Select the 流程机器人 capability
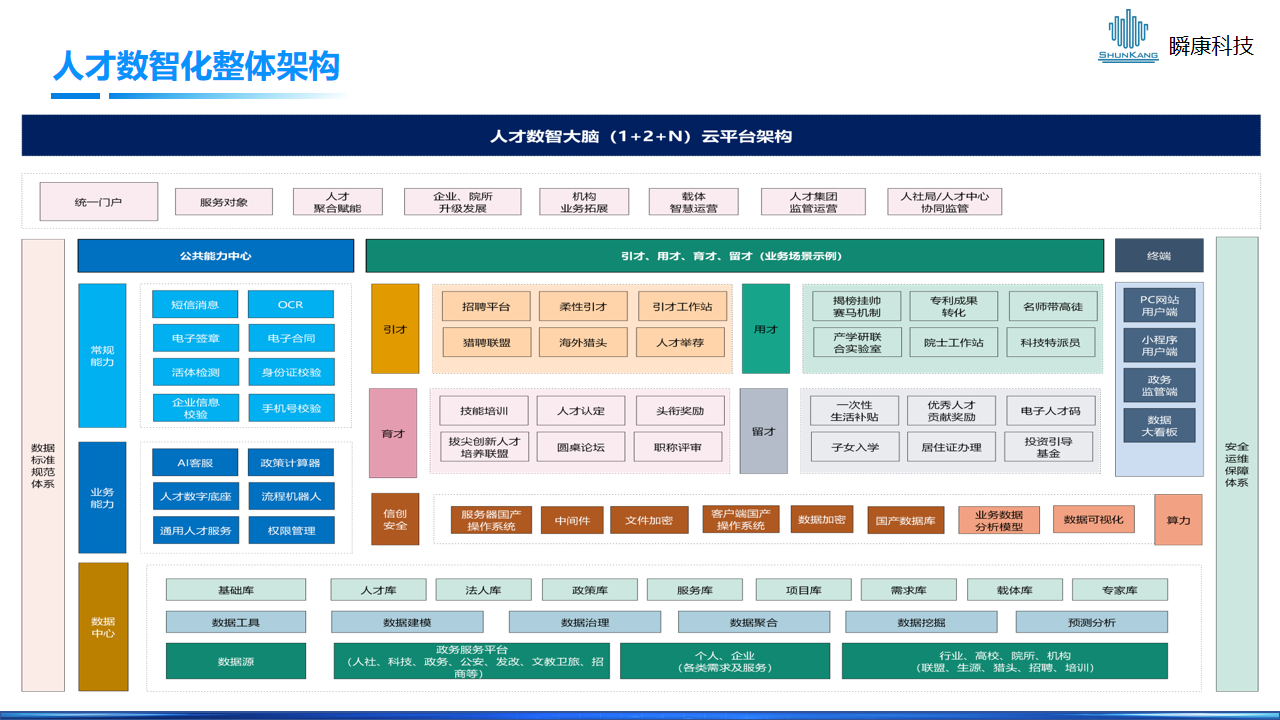Image resolution: width=1280 pixels, height=720 pixels. pyautogui.click(x=291, y=496)
